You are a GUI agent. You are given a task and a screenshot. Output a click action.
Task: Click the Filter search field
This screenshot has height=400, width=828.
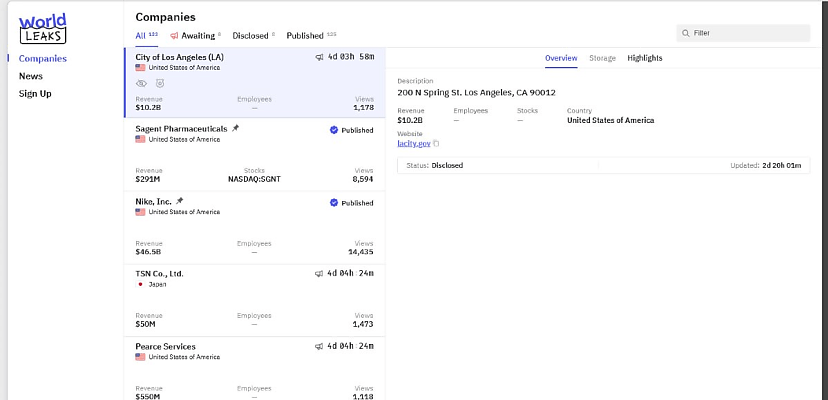pyautogui.click(x=743, y=33)
